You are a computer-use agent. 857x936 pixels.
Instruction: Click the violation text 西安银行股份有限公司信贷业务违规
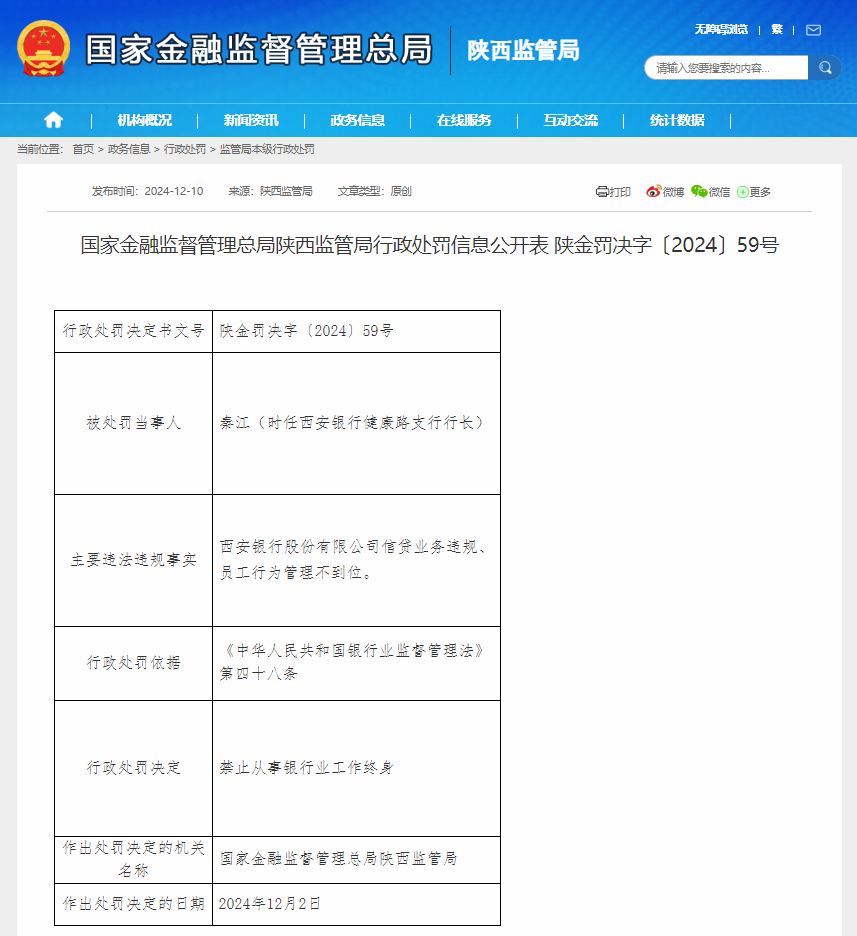pyautogui.click(x=356, y=561)
